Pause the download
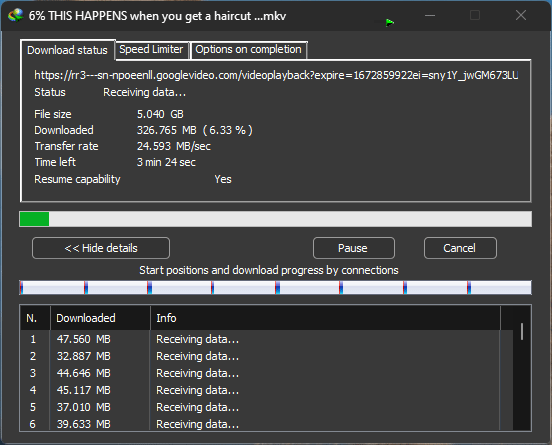The width and height of the screenshot is (552, 445). coord(353,248)
